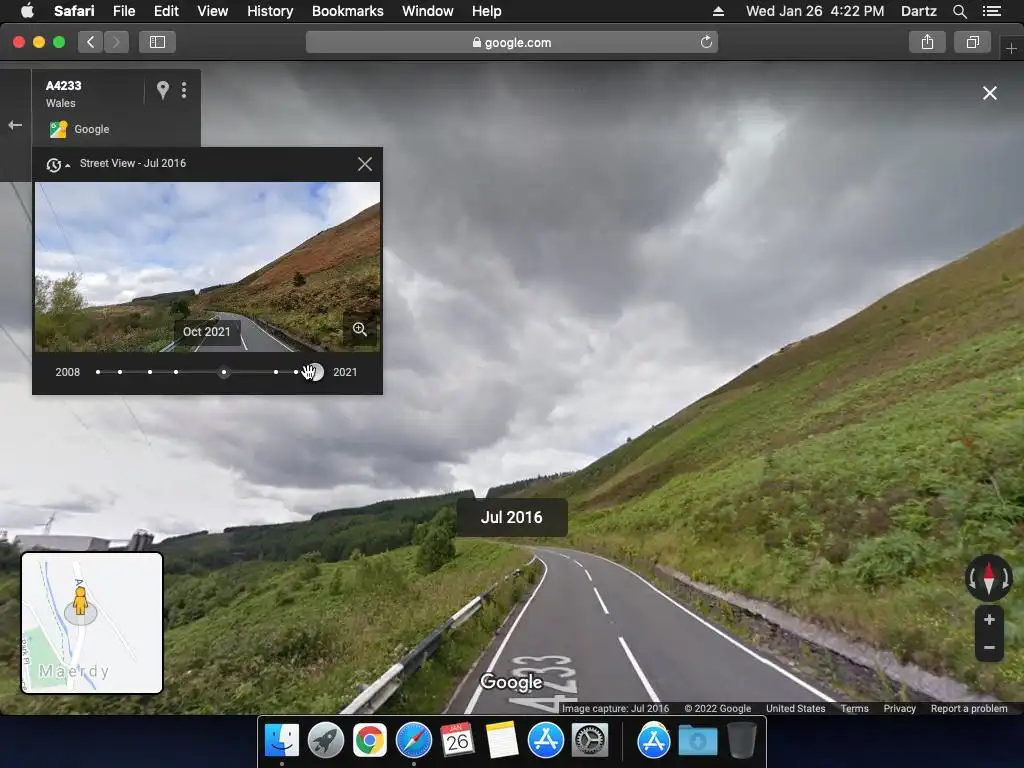Select the Oct 2021 preview thumbnail

pyautogui.click(x=207, y=267)
